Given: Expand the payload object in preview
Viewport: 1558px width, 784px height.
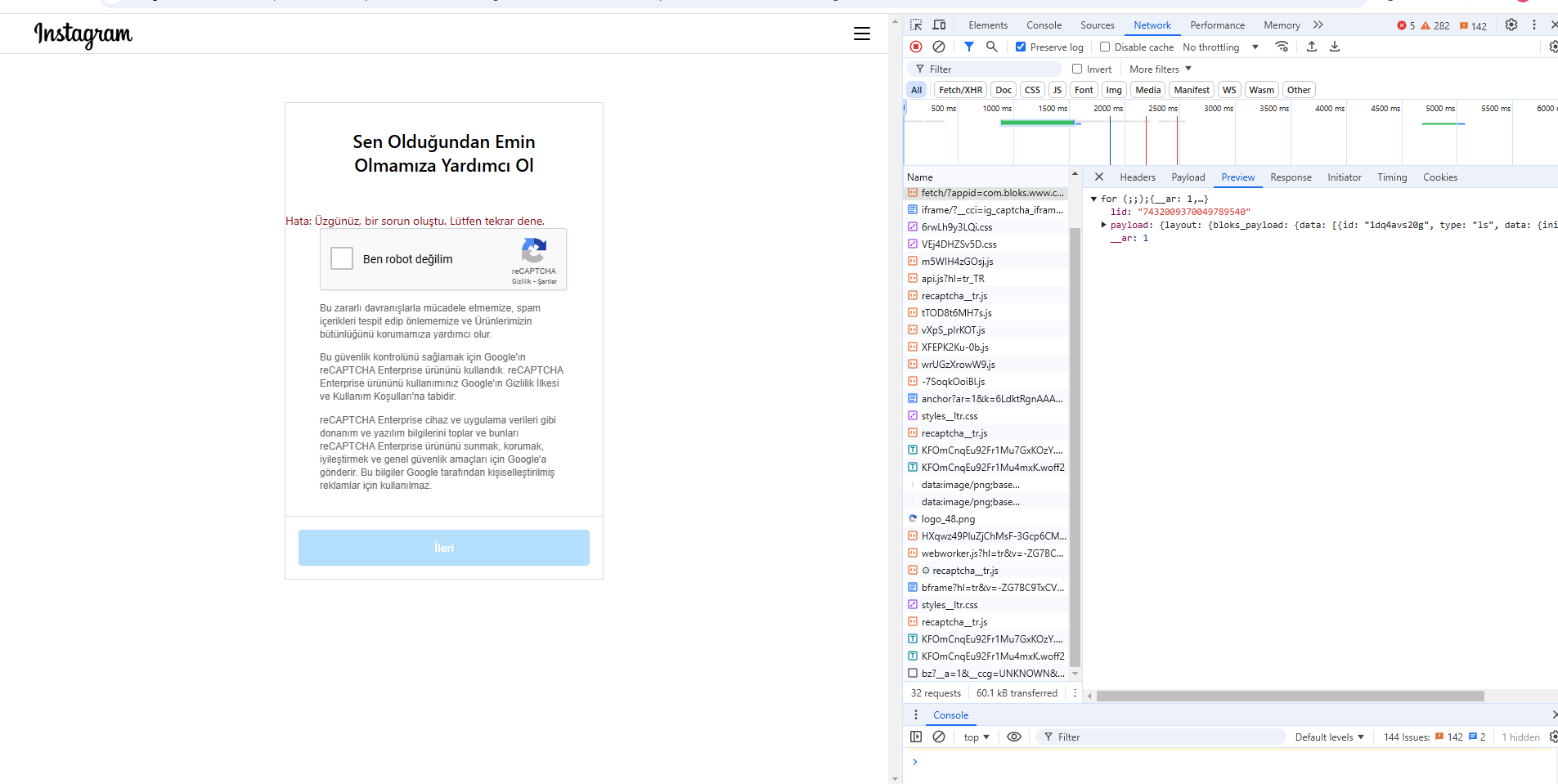Looking at the screenshot, I should tap(1103, 225).
